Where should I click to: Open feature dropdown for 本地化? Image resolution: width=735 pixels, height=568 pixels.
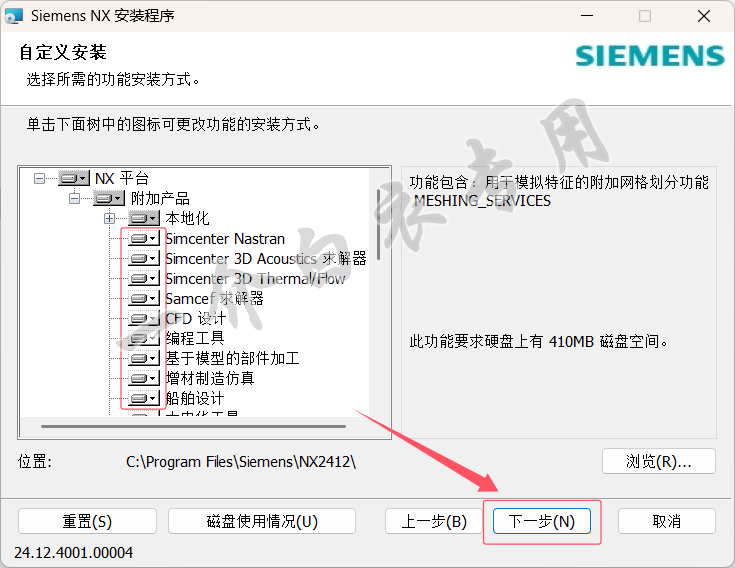pyautogui.click(x=143, y=218)
